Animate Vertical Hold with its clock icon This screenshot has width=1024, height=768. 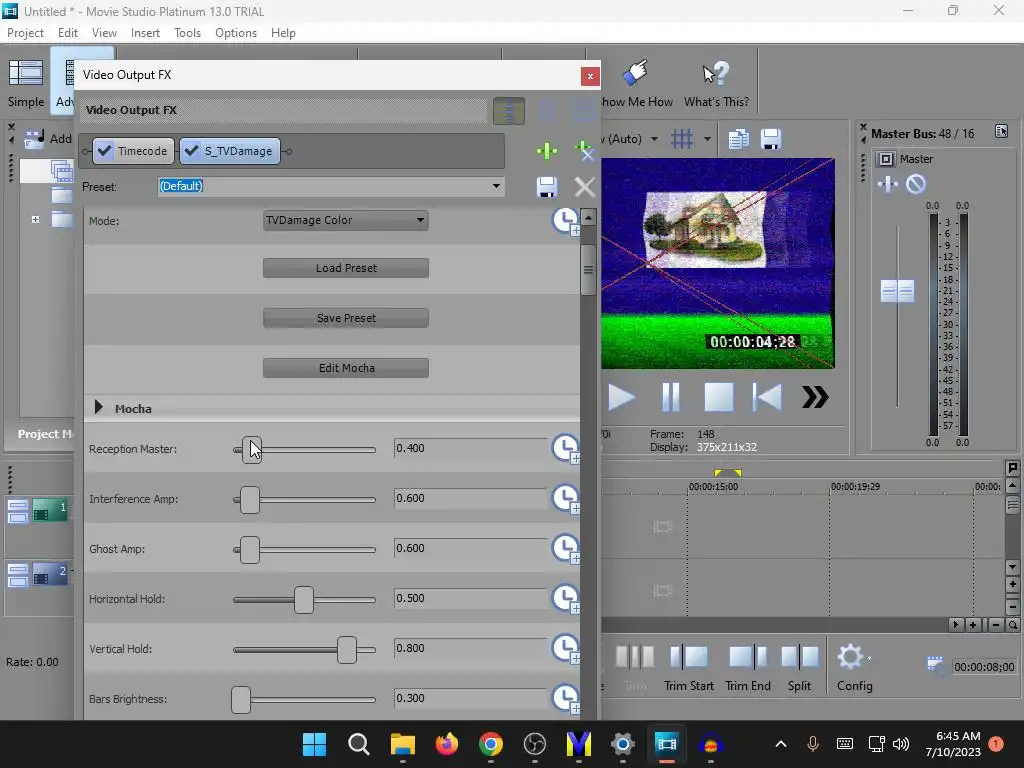click(x=566, y=648)
